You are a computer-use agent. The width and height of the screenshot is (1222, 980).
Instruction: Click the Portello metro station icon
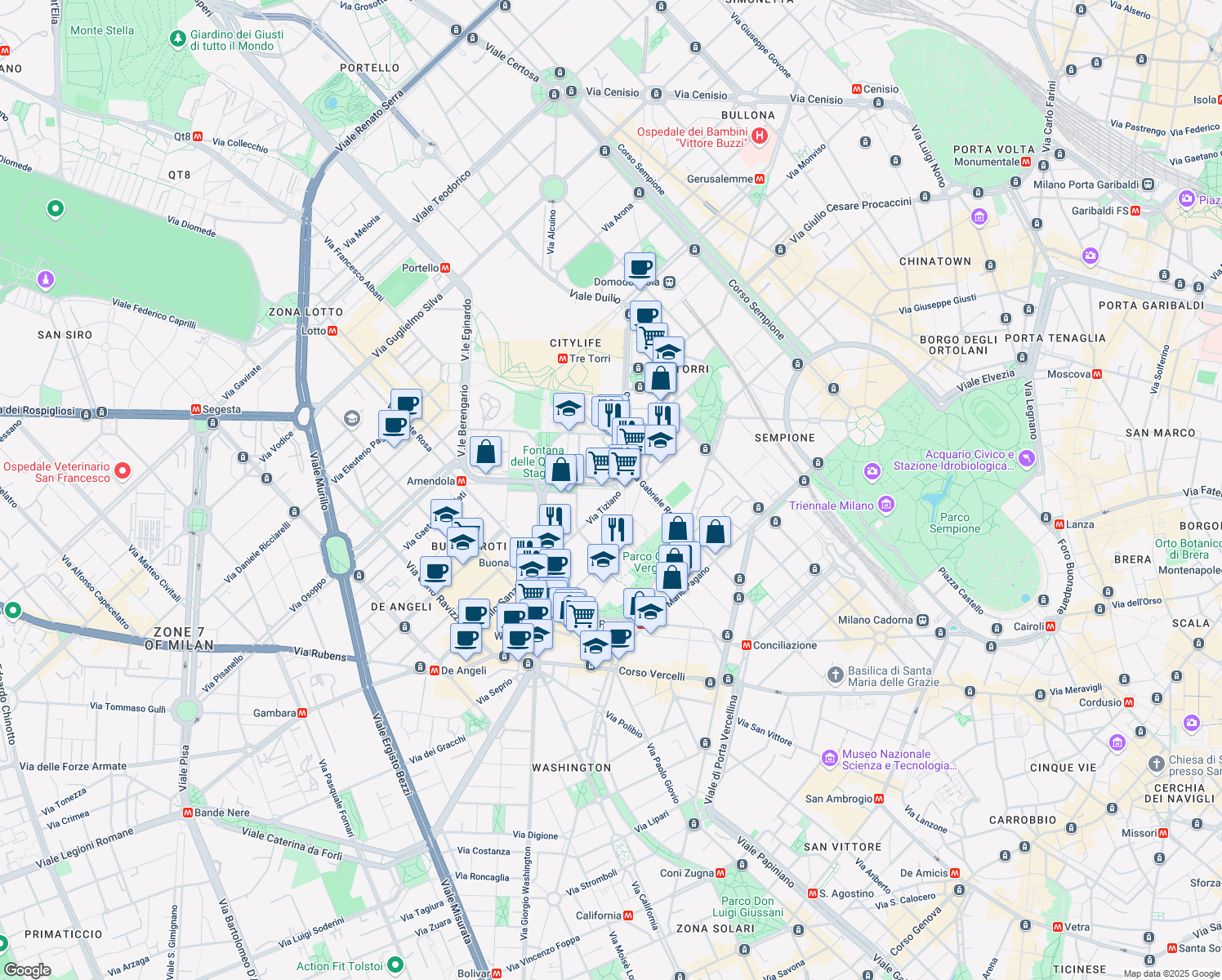[445, 268]
